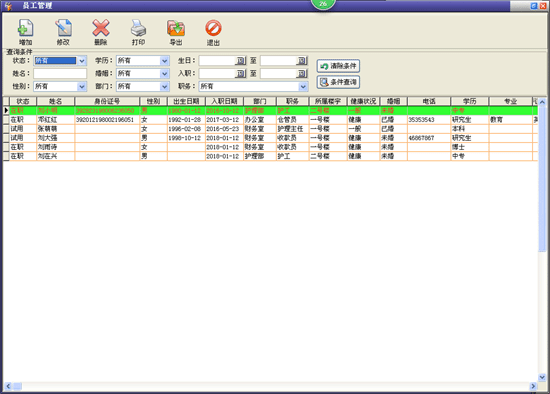Click the 清除条件 button

338,66
